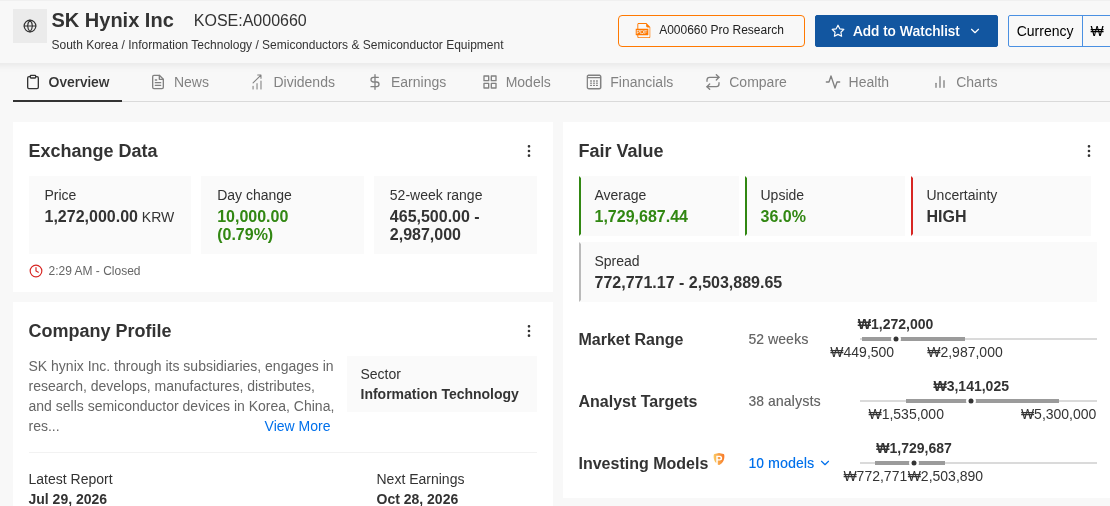1110x506 pixels.
Task: Click the clock icon beside 2:29 AM - Closed
Action: pyautogui.click(x=35, y=271)
